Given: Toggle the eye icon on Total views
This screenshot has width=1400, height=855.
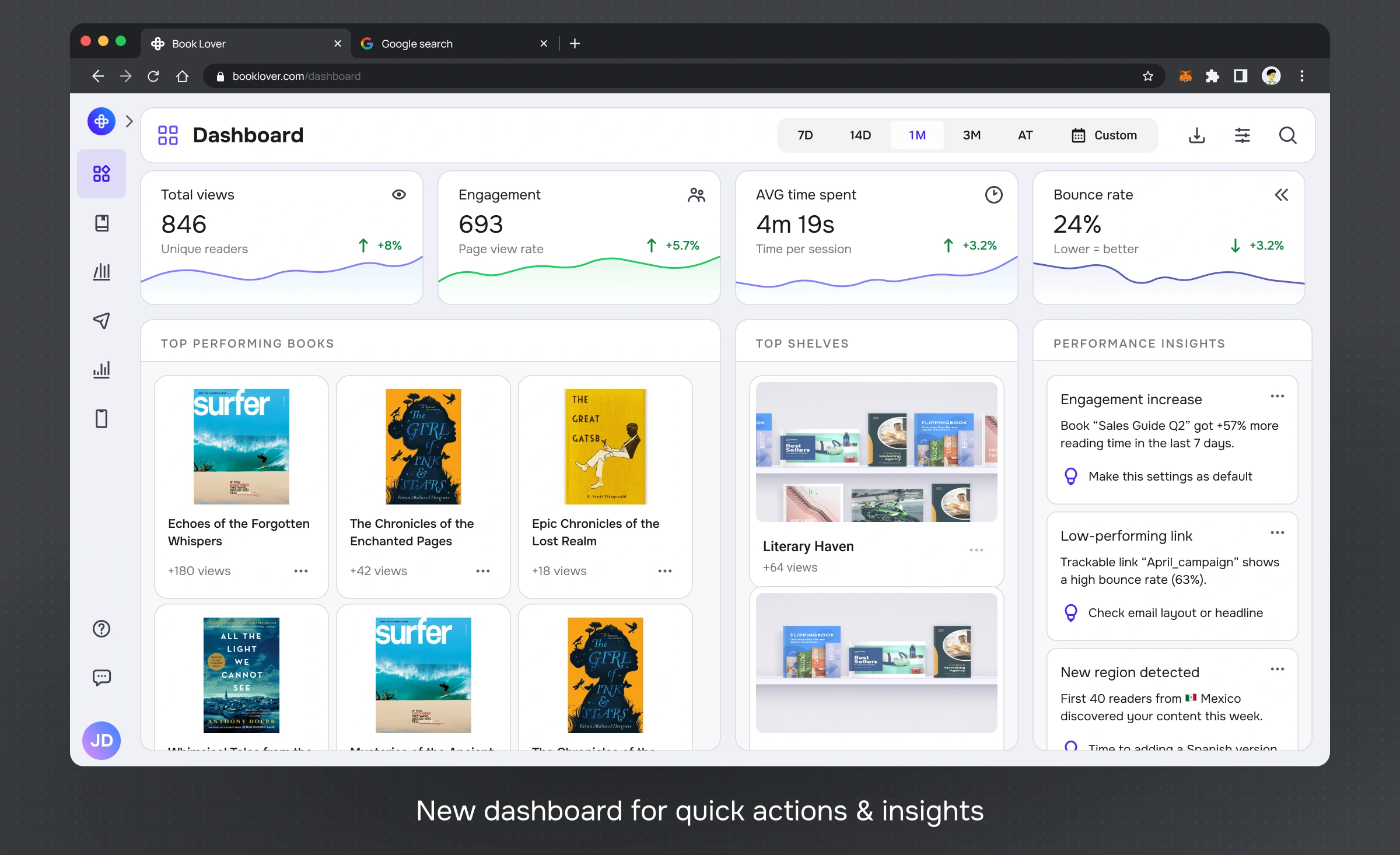Looking at the screenshot, I should tap(399, 195).
